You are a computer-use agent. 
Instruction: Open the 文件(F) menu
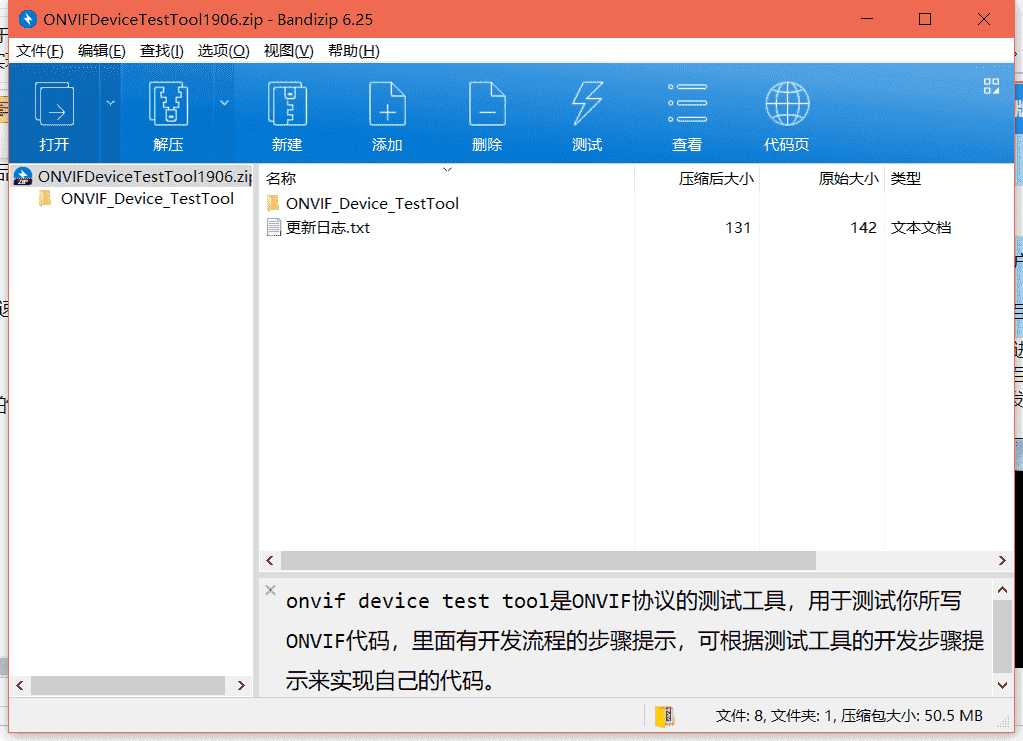click(39, 51)
